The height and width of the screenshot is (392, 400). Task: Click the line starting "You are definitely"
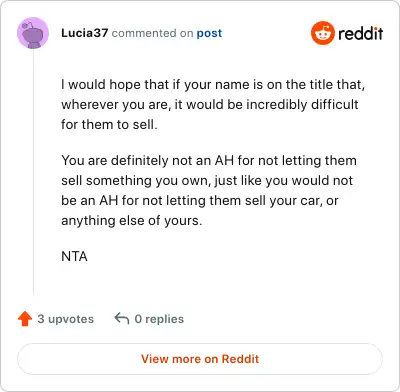[209, 161]
